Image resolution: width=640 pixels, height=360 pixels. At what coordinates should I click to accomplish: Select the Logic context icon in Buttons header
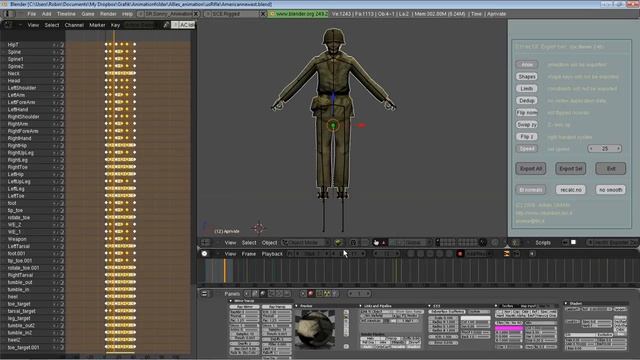pyautogui.click(x=247, y=293)
